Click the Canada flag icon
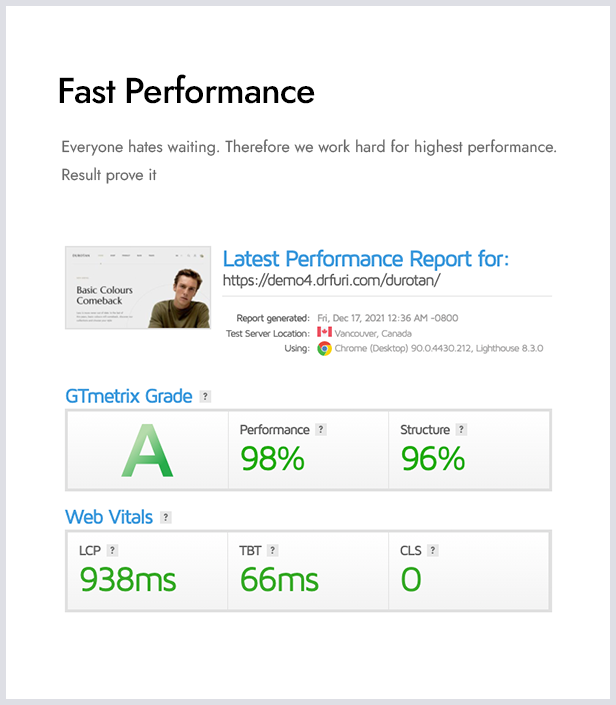 [324, 333]
